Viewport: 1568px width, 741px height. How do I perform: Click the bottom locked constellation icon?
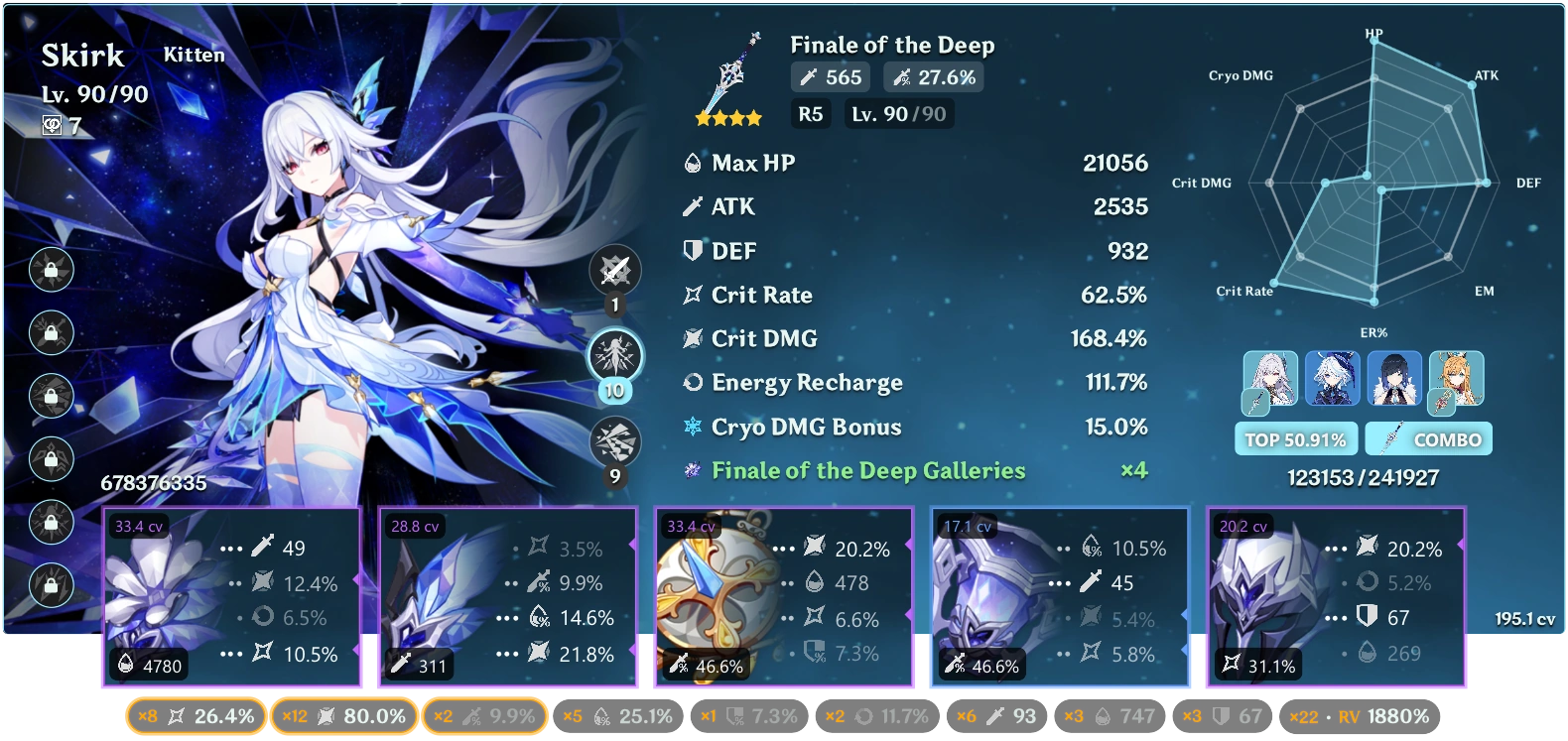click(52, 585)
